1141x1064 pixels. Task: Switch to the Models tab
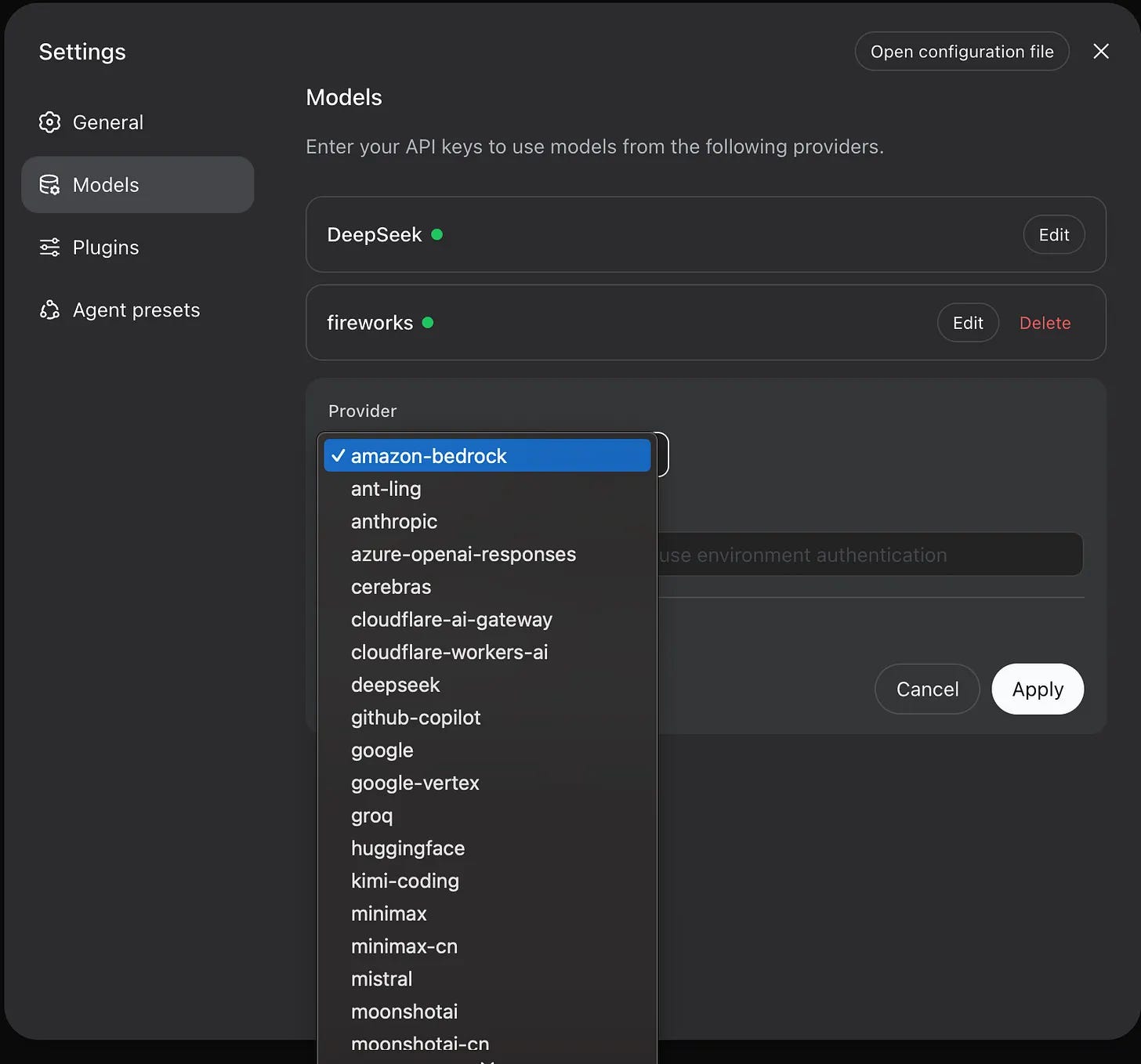click(x=138, y=185)
